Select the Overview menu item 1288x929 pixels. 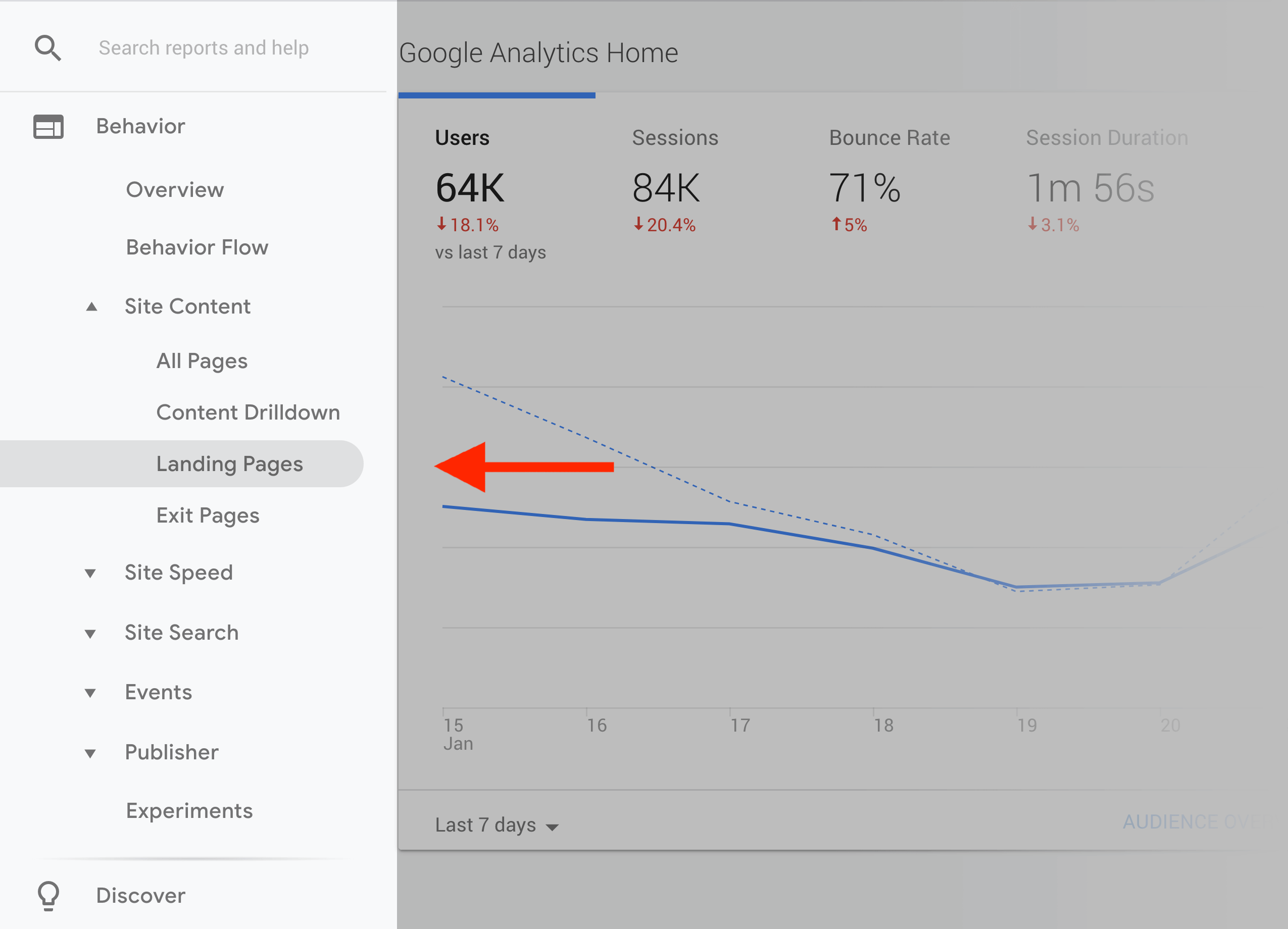click(x=175, y=189)
